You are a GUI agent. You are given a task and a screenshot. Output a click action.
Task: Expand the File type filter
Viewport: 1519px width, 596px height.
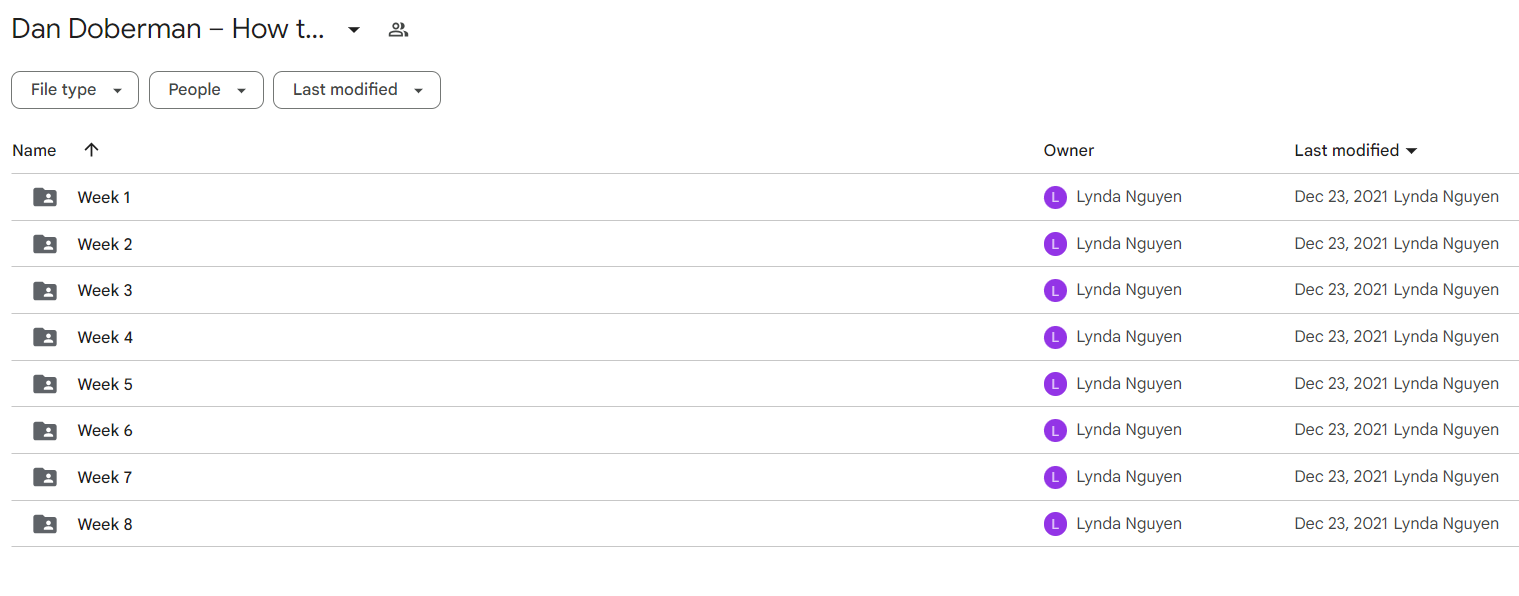coord(75,90)
